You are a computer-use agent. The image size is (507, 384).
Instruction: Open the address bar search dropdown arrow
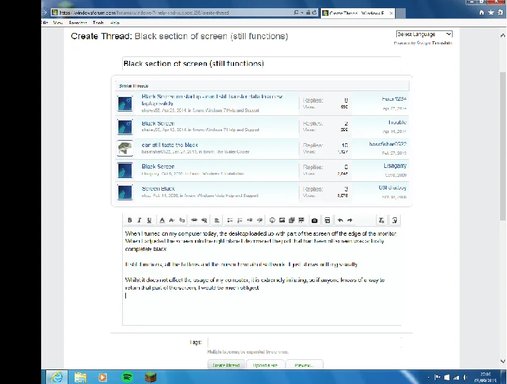(x=302, y=13)
